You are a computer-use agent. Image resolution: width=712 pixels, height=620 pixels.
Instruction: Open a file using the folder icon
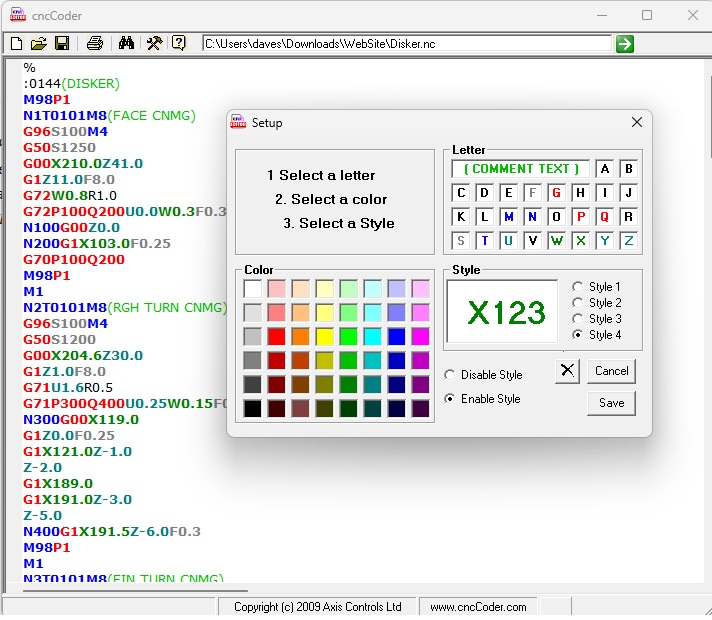[x=39, y=43]
